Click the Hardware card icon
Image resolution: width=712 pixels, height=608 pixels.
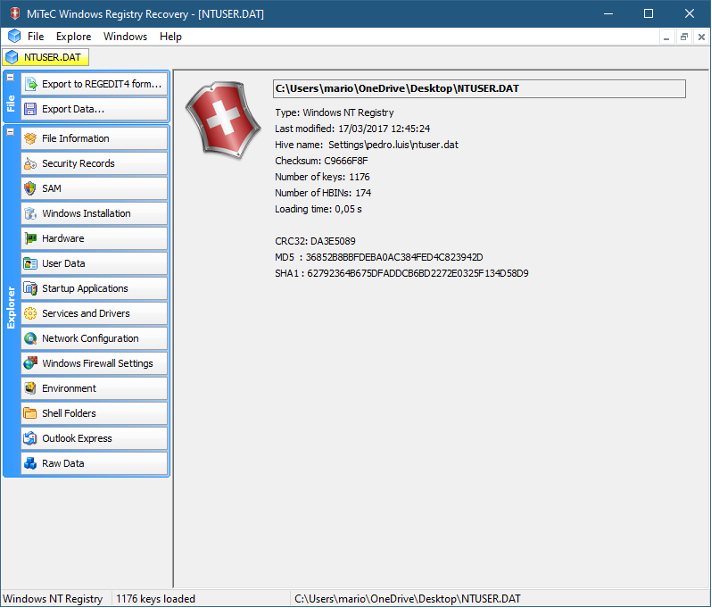click(30, 238)
